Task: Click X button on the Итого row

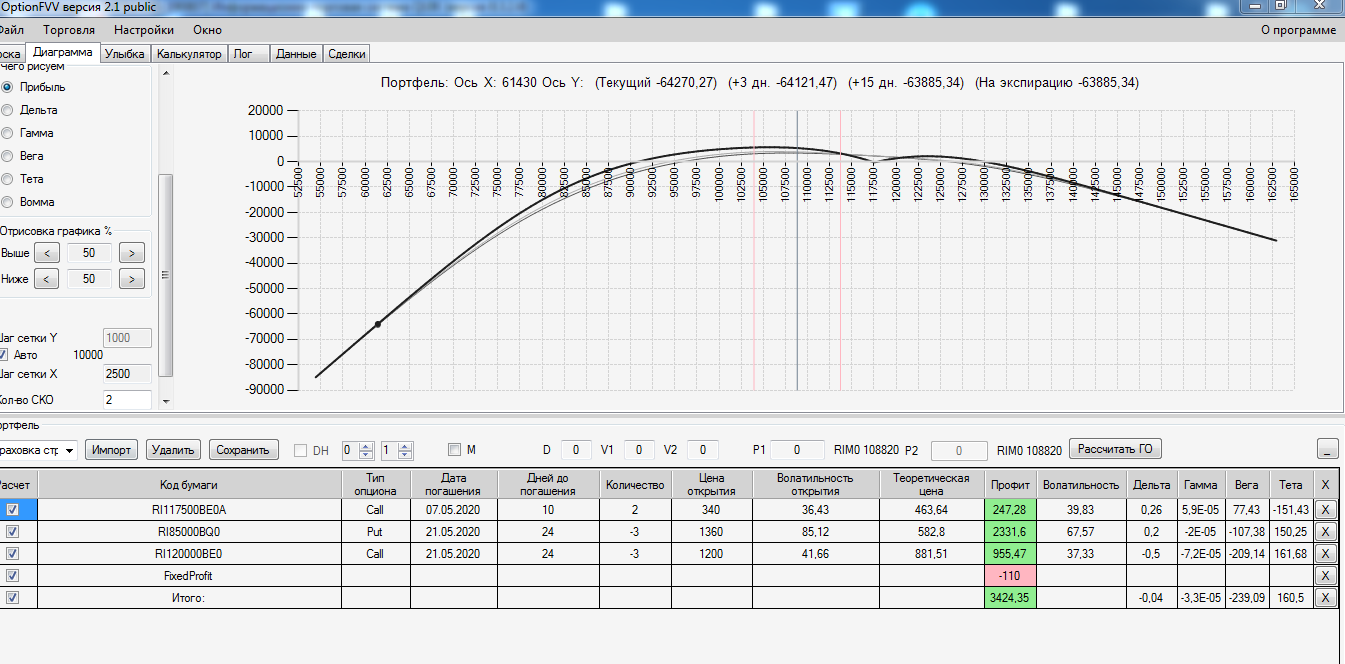Action: 1325,598
